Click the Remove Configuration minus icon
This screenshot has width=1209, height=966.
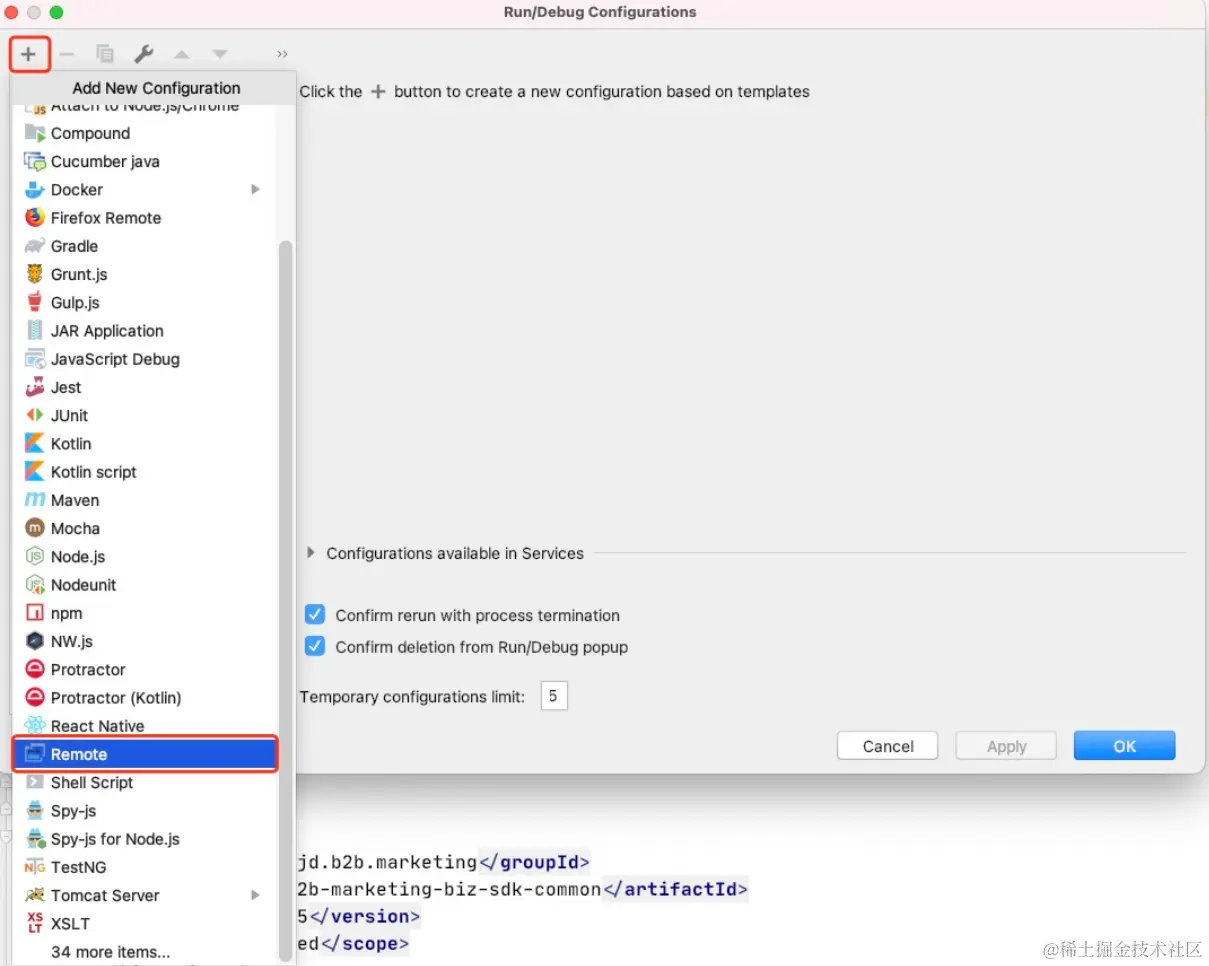pyautogui.click(x=67, y=54)
